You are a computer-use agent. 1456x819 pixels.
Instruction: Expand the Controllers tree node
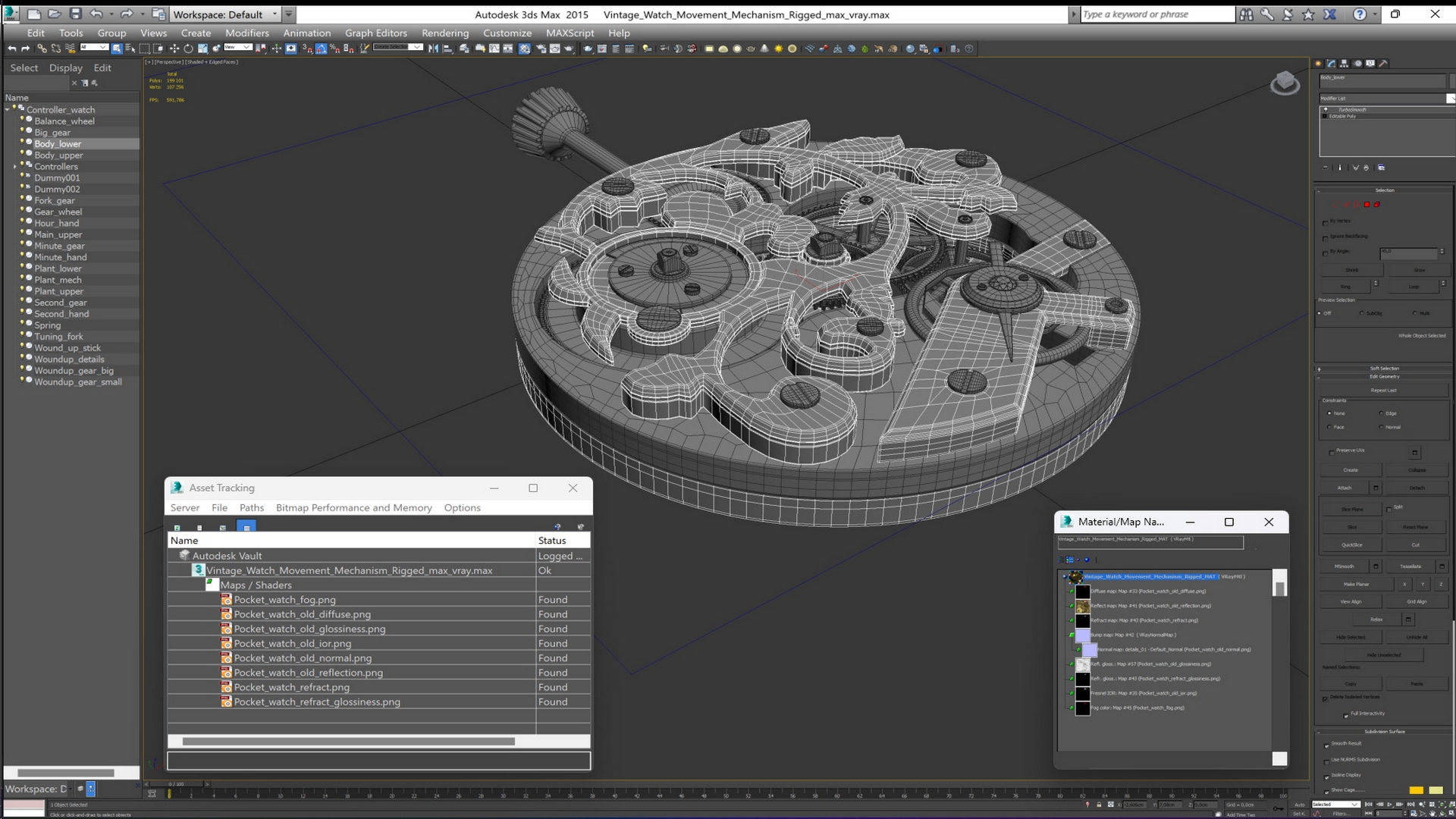(15, 167)
